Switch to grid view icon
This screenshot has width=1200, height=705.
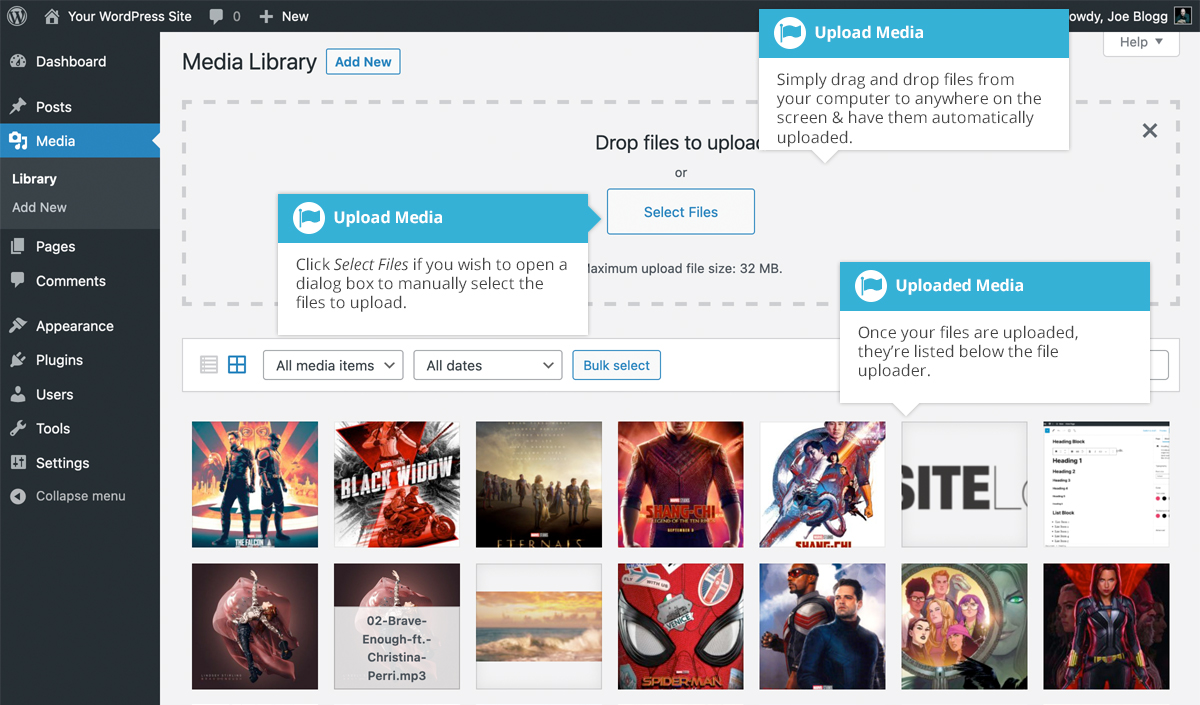point(237,365)
